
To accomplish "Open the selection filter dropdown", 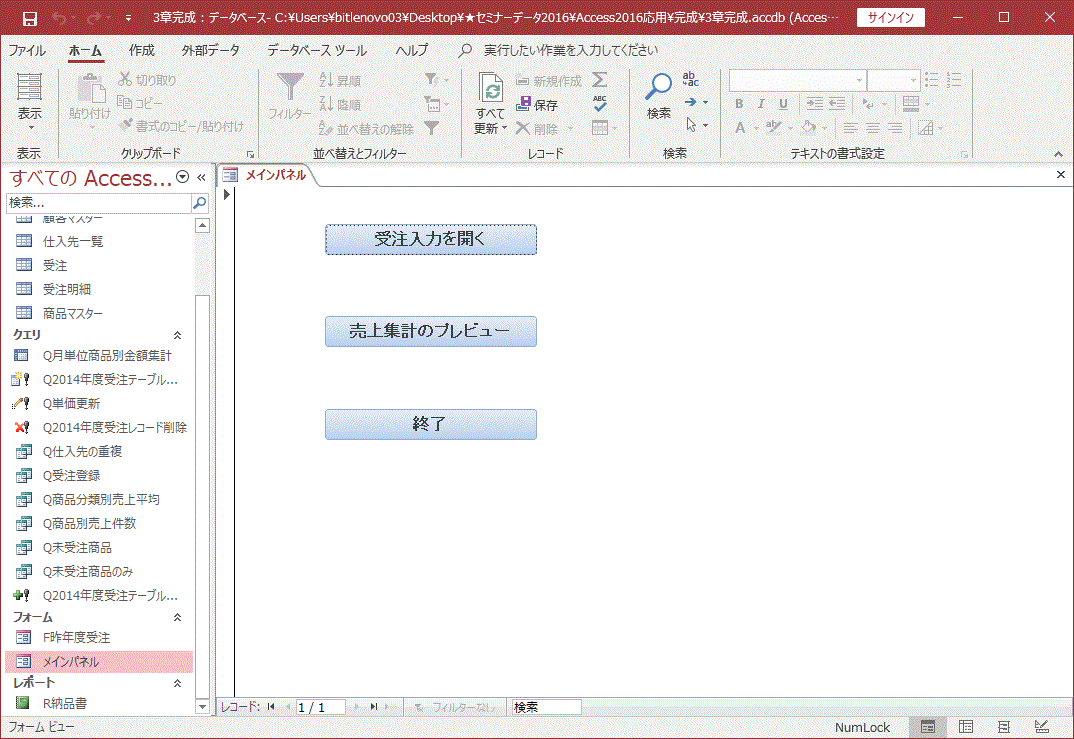I will (436, 79).
